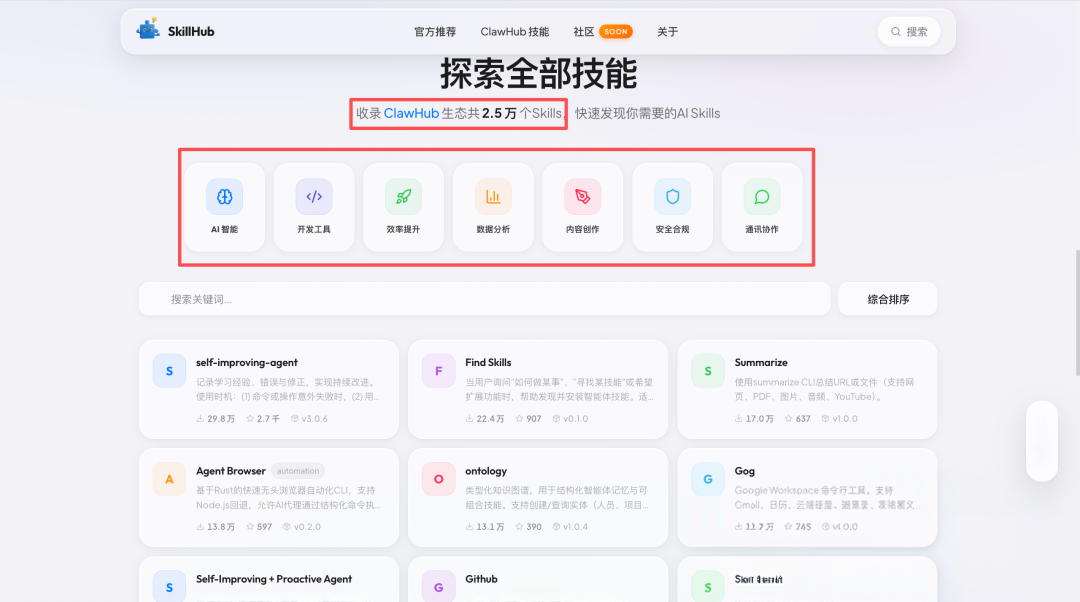The width and height of the screenshot is (1080, 602).
Task: Click the G avatar of Gog
Action: 708,479
